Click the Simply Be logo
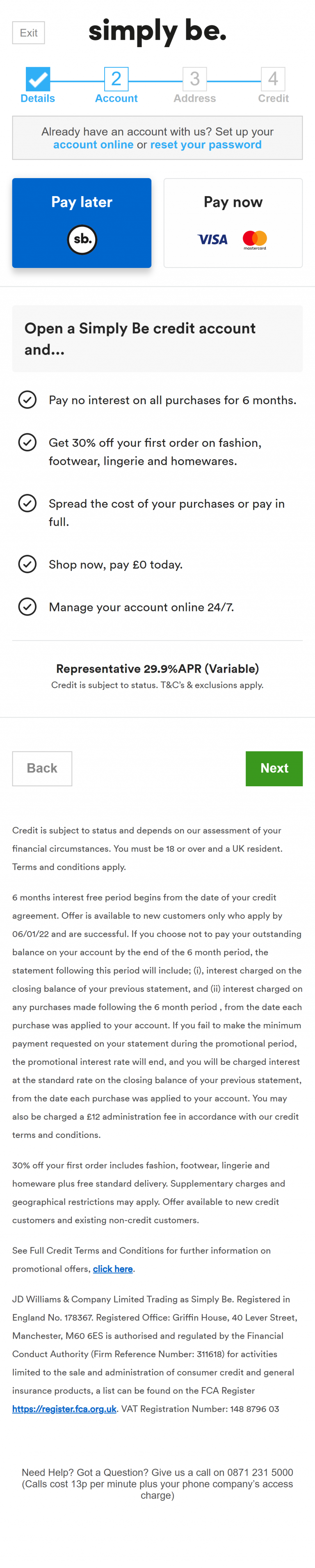The width and height of the screenshot is (315, 1568). point(157,31)
